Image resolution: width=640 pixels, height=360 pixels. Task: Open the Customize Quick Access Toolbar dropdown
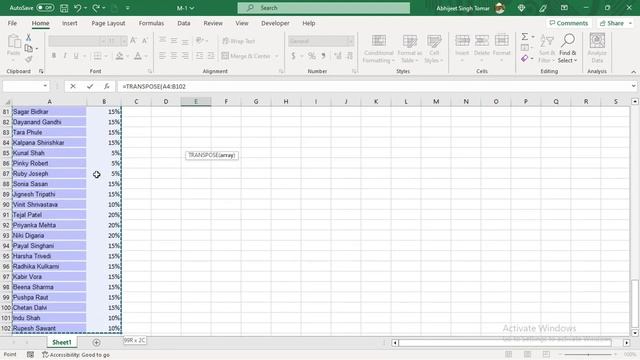pyautogui.click(x=128, y=8)
